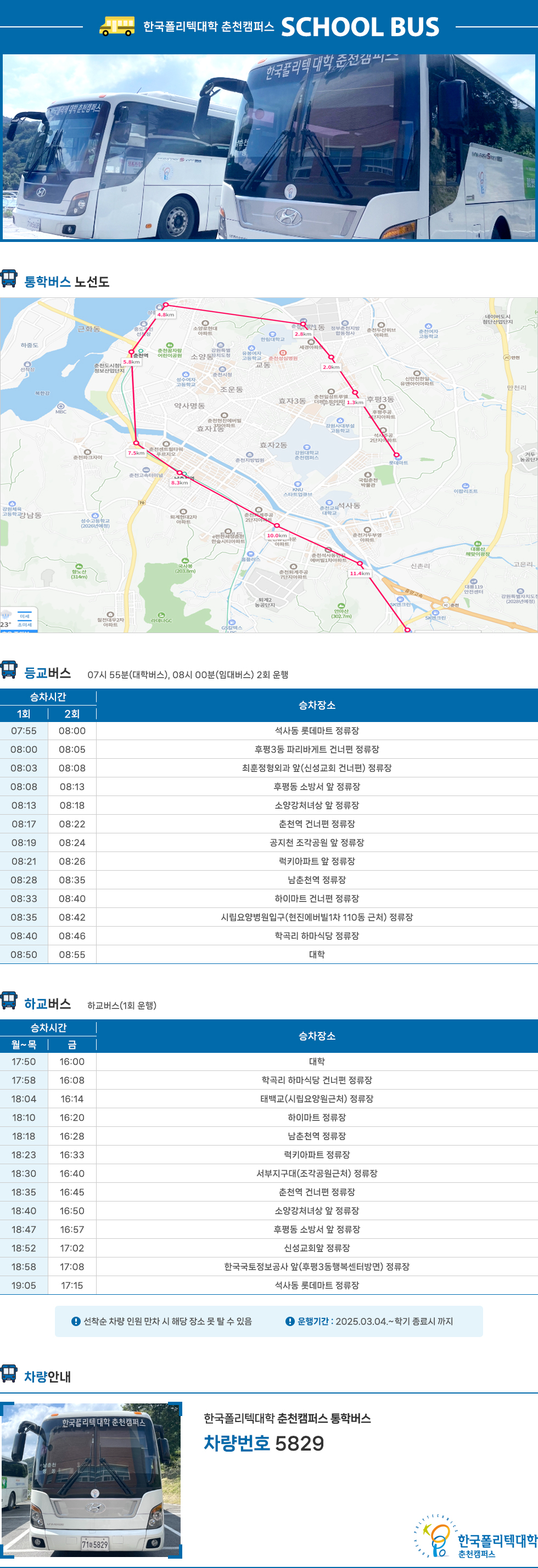
Task: Click the bus icon beside 차량안내 heading
Action: tap(9, 1373)
